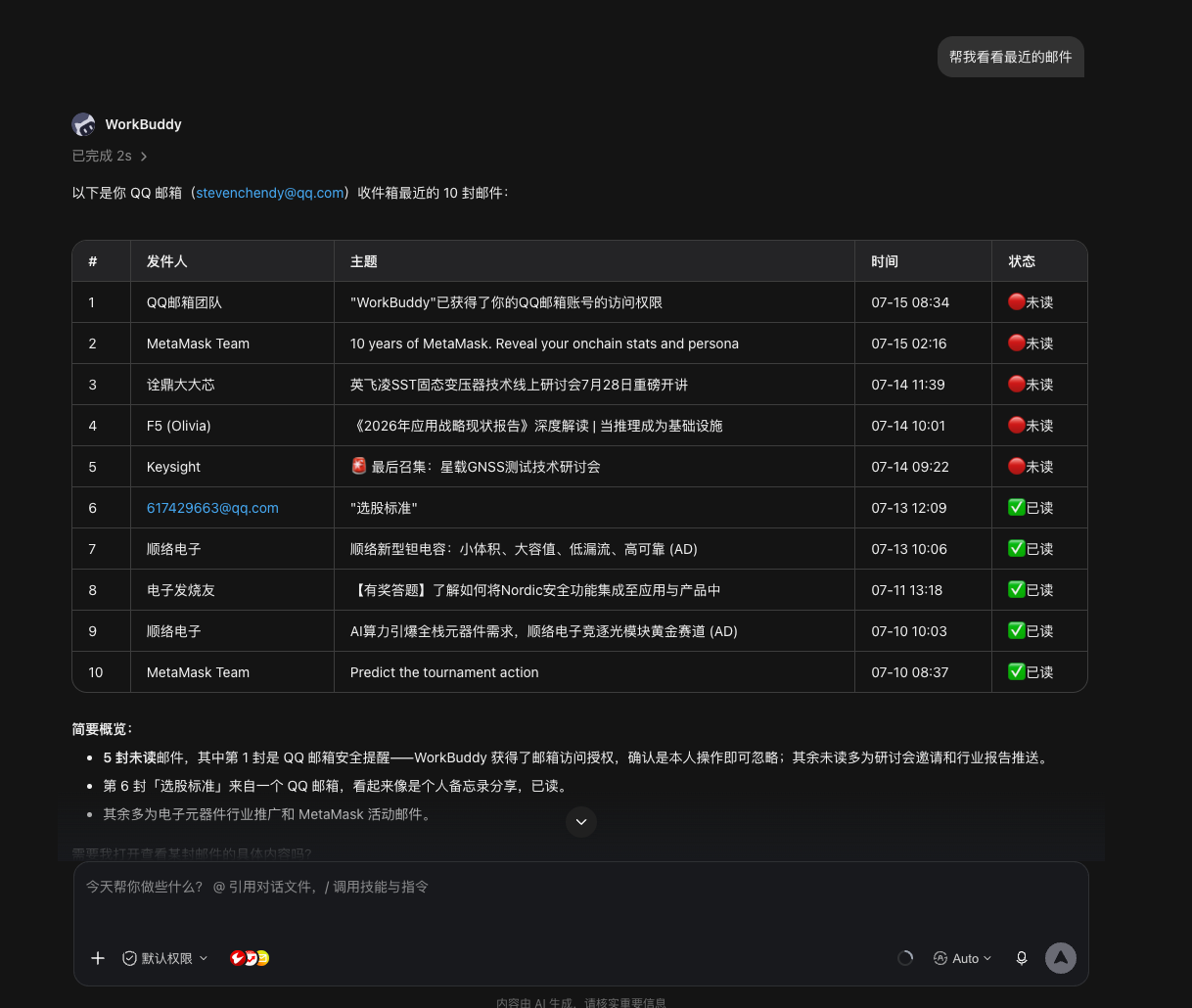Open the 617429663@qq.com sender link
Image resolution: width=1192 pixels, height=1008 pixels.
pos(212,508)
